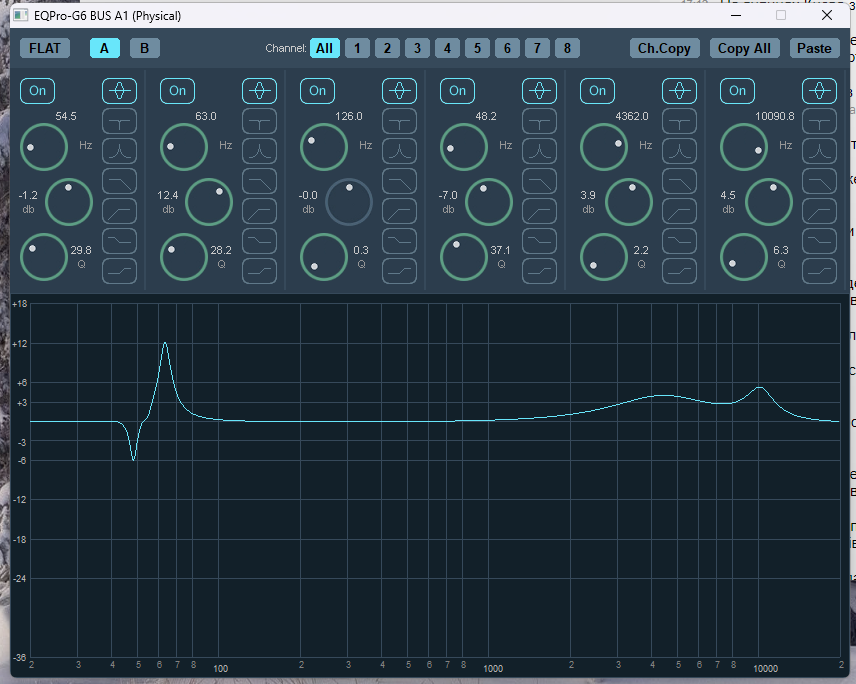Image resolution: width=856 pixels, height=684 pixels.
Task: Select the notch filter for the 54.5 Hz band
Action: (x=120, y=121)
